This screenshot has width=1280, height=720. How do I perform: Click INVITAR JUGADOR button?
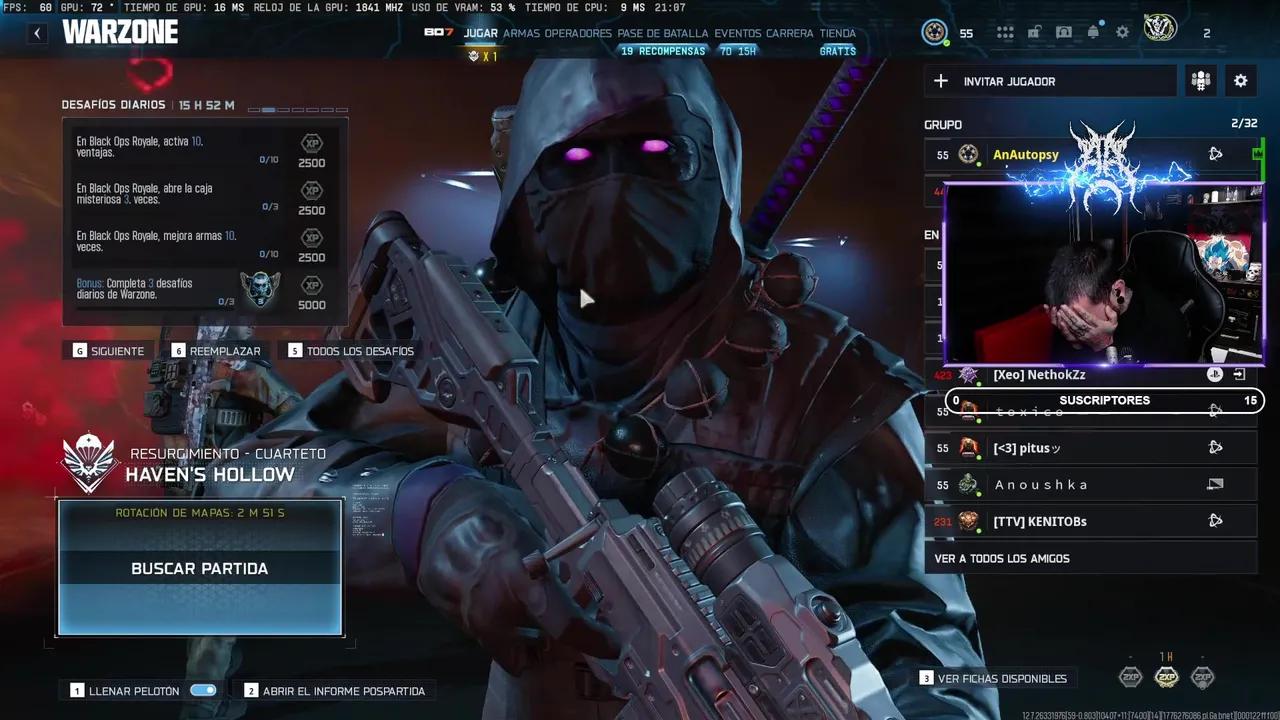pyautogui.click(x=1050, y=81)
